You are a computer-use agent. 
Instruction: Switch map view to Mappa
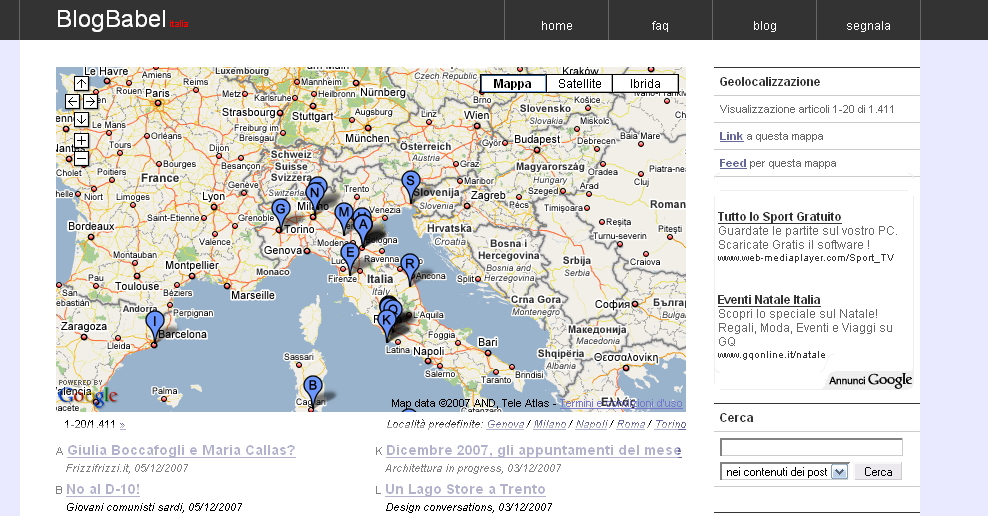click(512, 84)
